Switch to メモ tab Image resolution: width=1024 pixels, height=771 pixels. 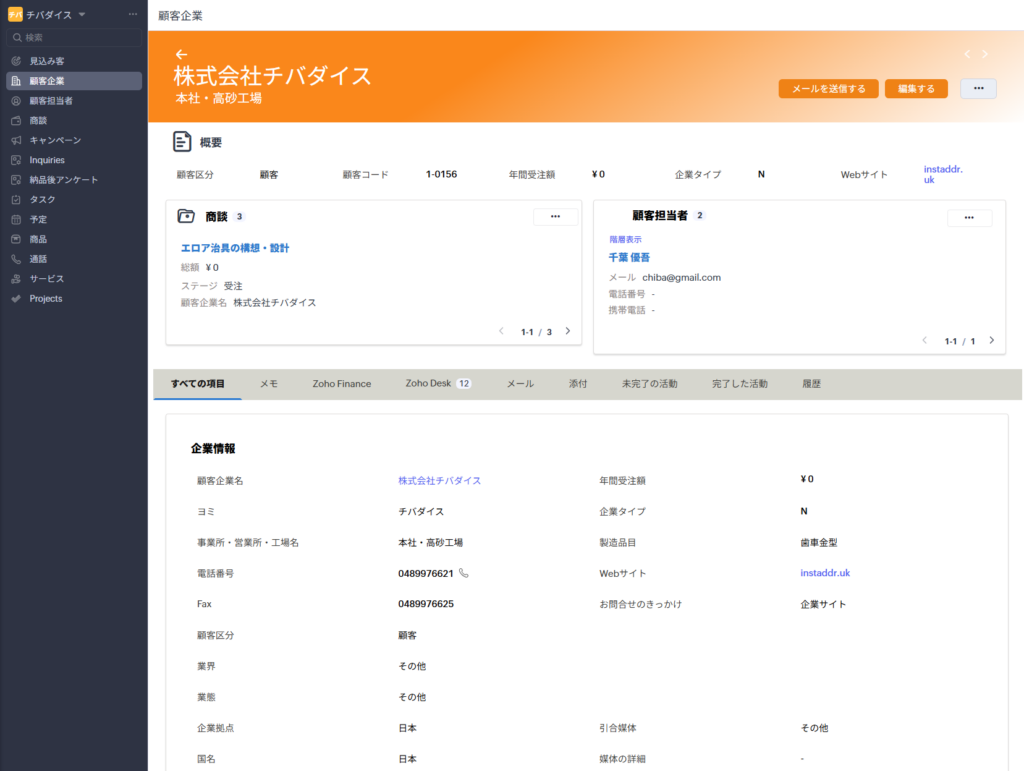(269, 384)
